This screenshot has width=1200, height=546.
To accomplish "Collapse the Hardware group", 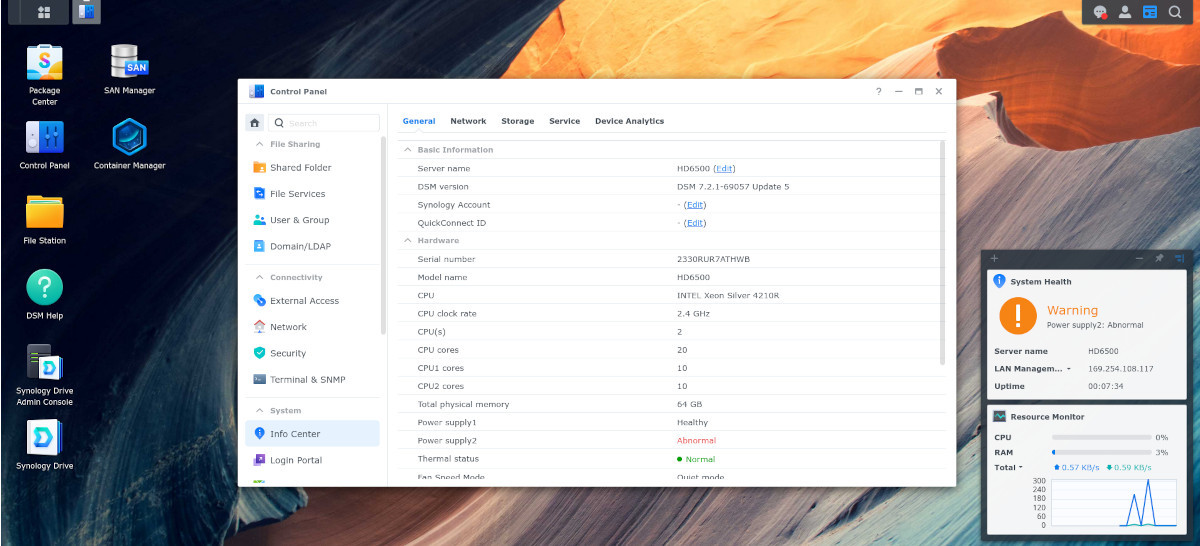I will [407, 241].
